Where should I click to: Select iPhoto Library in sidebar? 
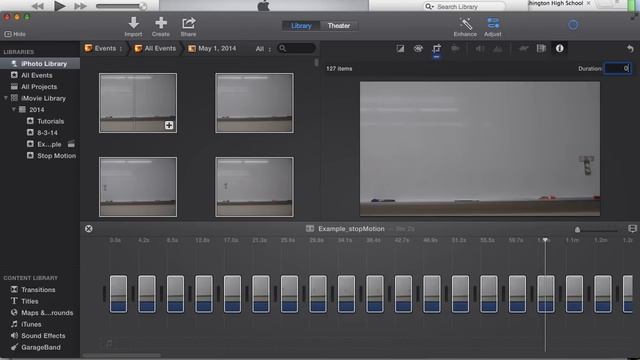click(x=40, y=64)
